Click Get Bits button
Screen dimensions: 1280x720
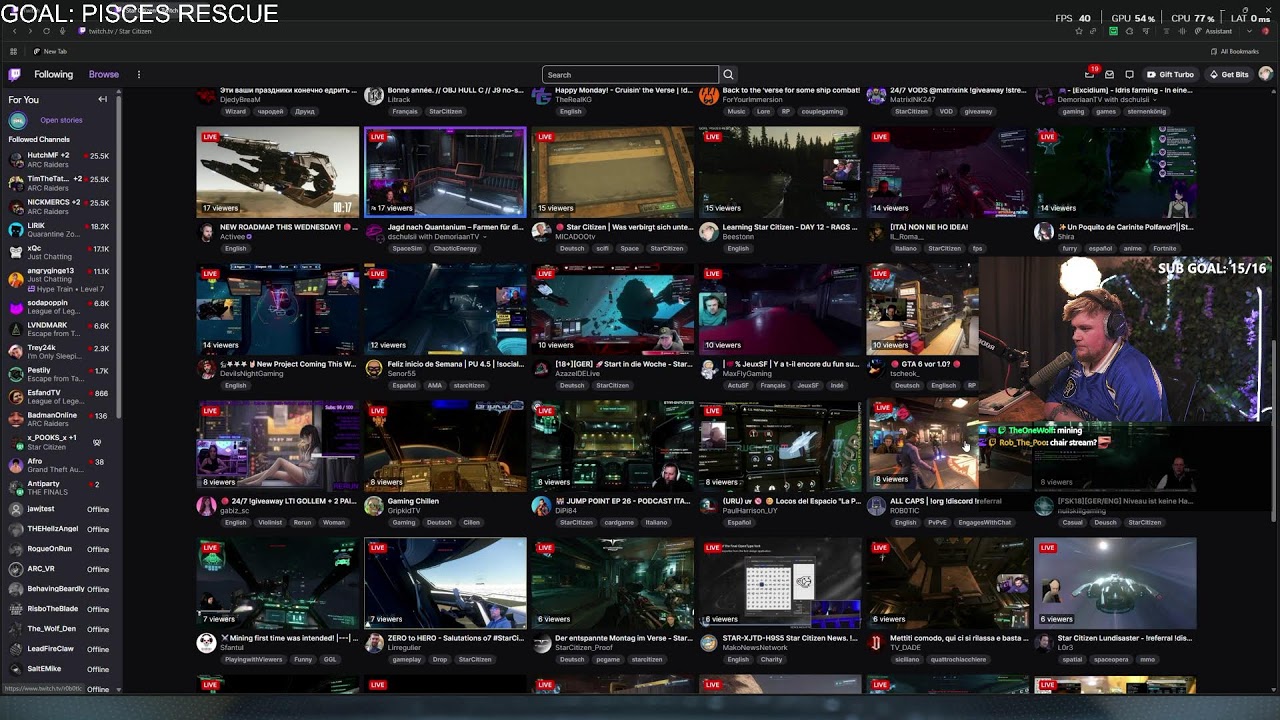point(1229,74)
